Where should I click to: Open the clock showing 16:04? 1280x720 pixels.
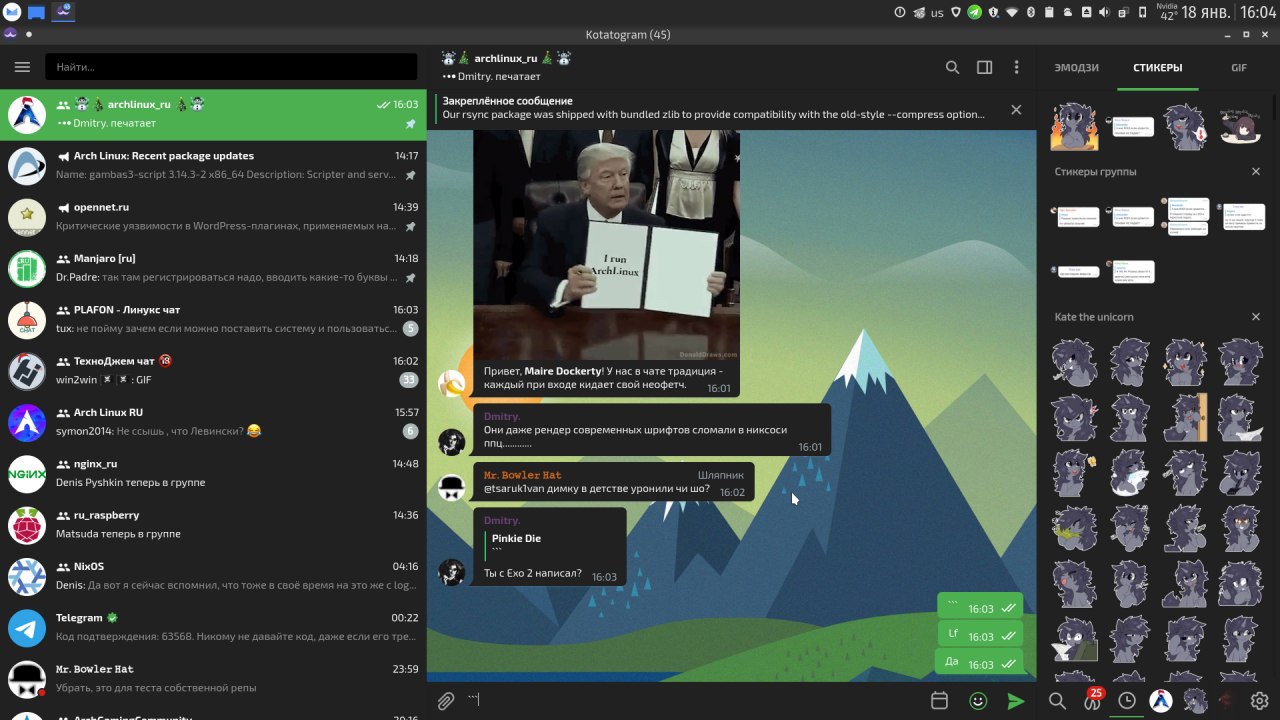pos(1258,13)
